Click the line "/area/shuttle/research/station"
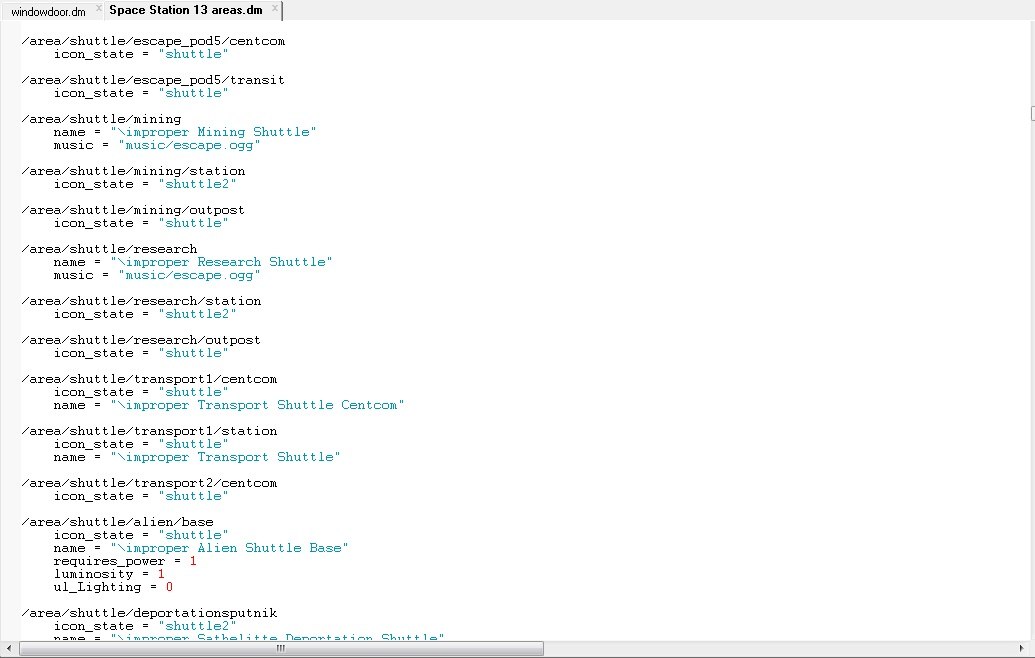 pos(141,301)
